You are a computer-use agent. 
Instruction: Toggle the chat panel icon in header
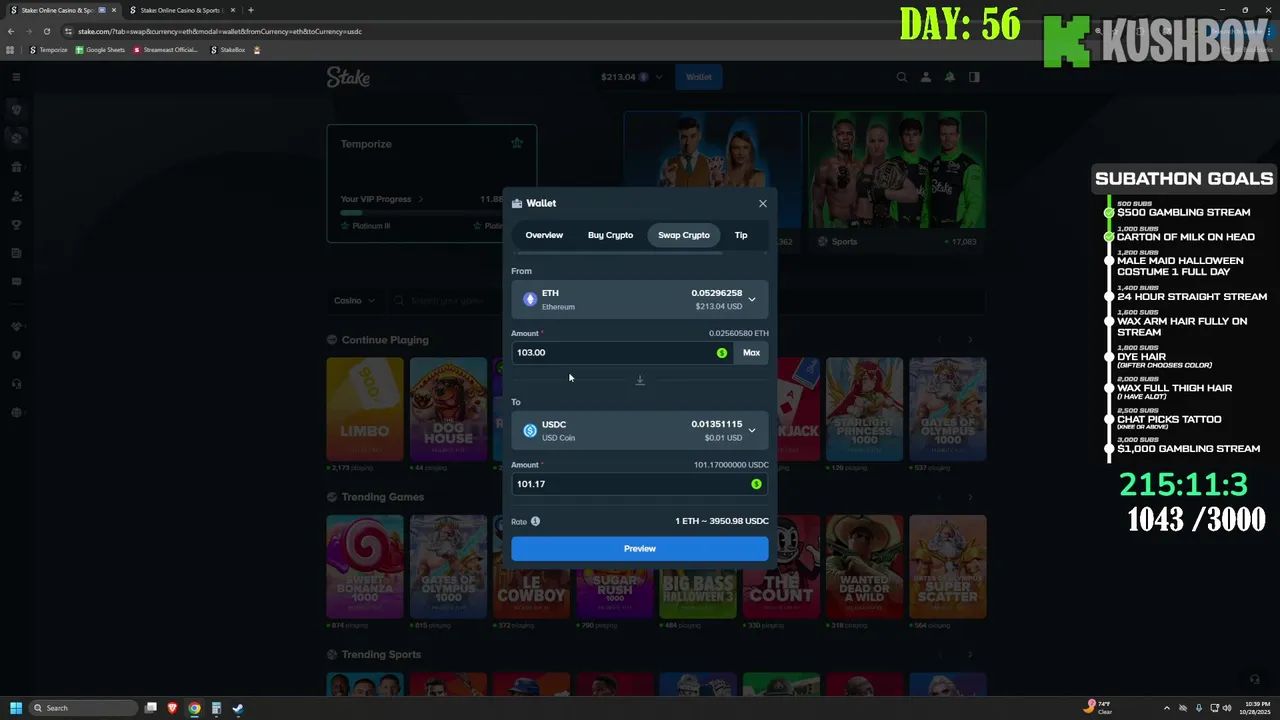pos(974,77)
